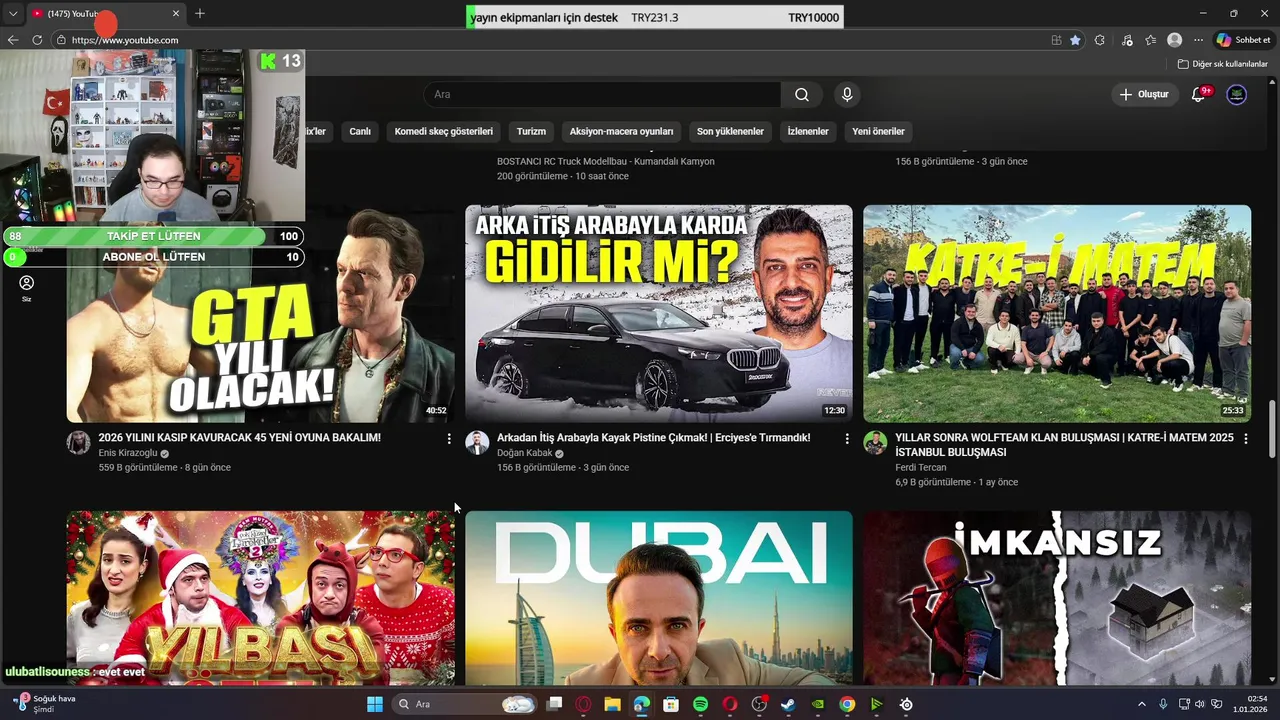Open browser extensions puzzle icon
This screenshot has width=1280, height=720.
[x=1100, y=40]
